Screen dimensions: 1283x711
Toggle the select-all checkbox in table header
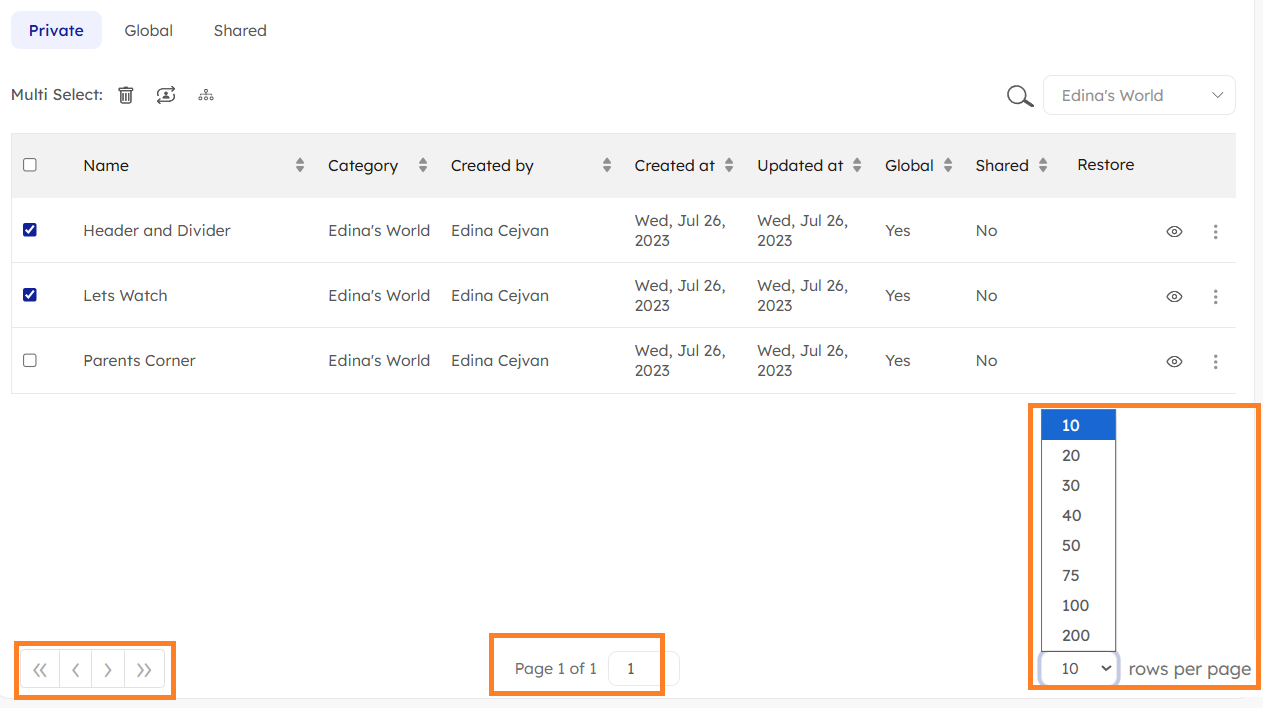[x=30, y=165]
